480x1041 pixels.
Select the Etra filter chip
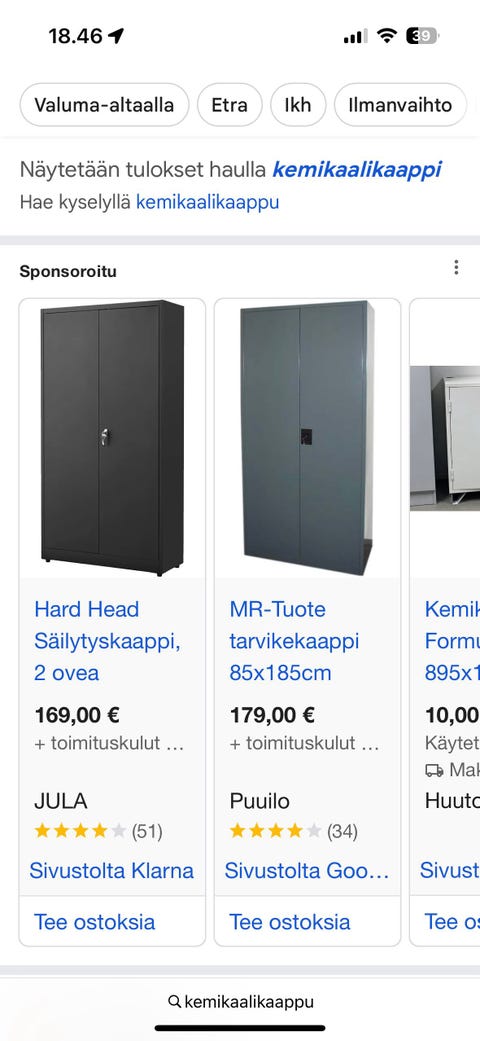230,105
